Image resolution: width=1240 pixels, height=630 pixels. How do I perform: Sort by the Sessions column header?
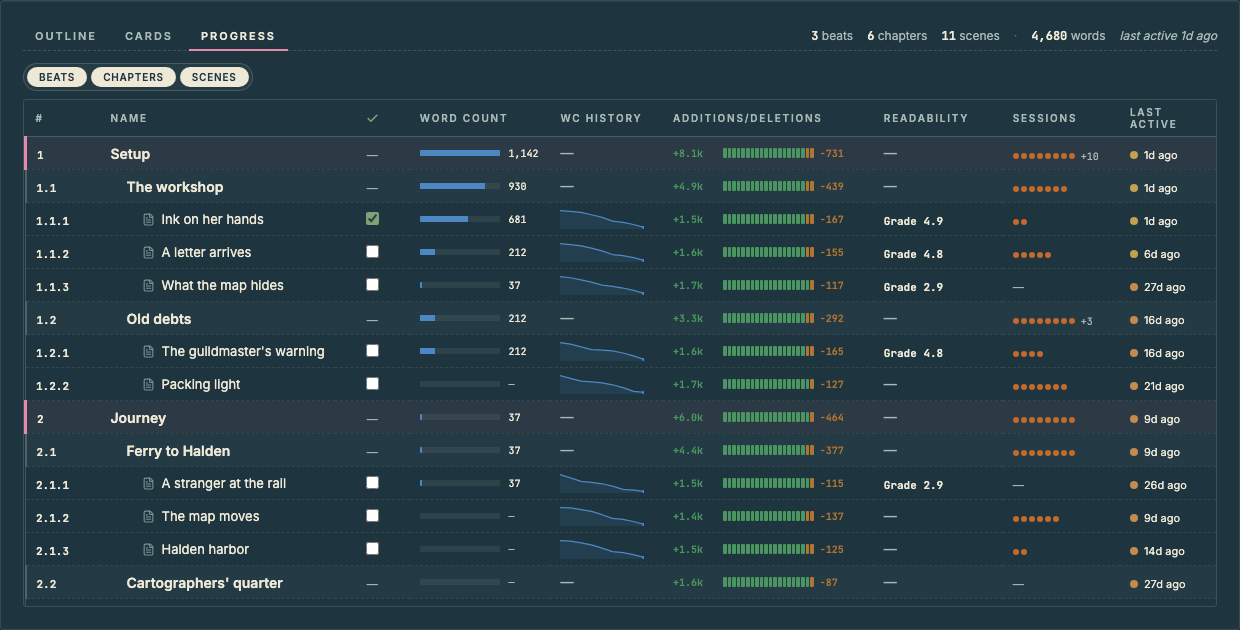coord(1044,118)
